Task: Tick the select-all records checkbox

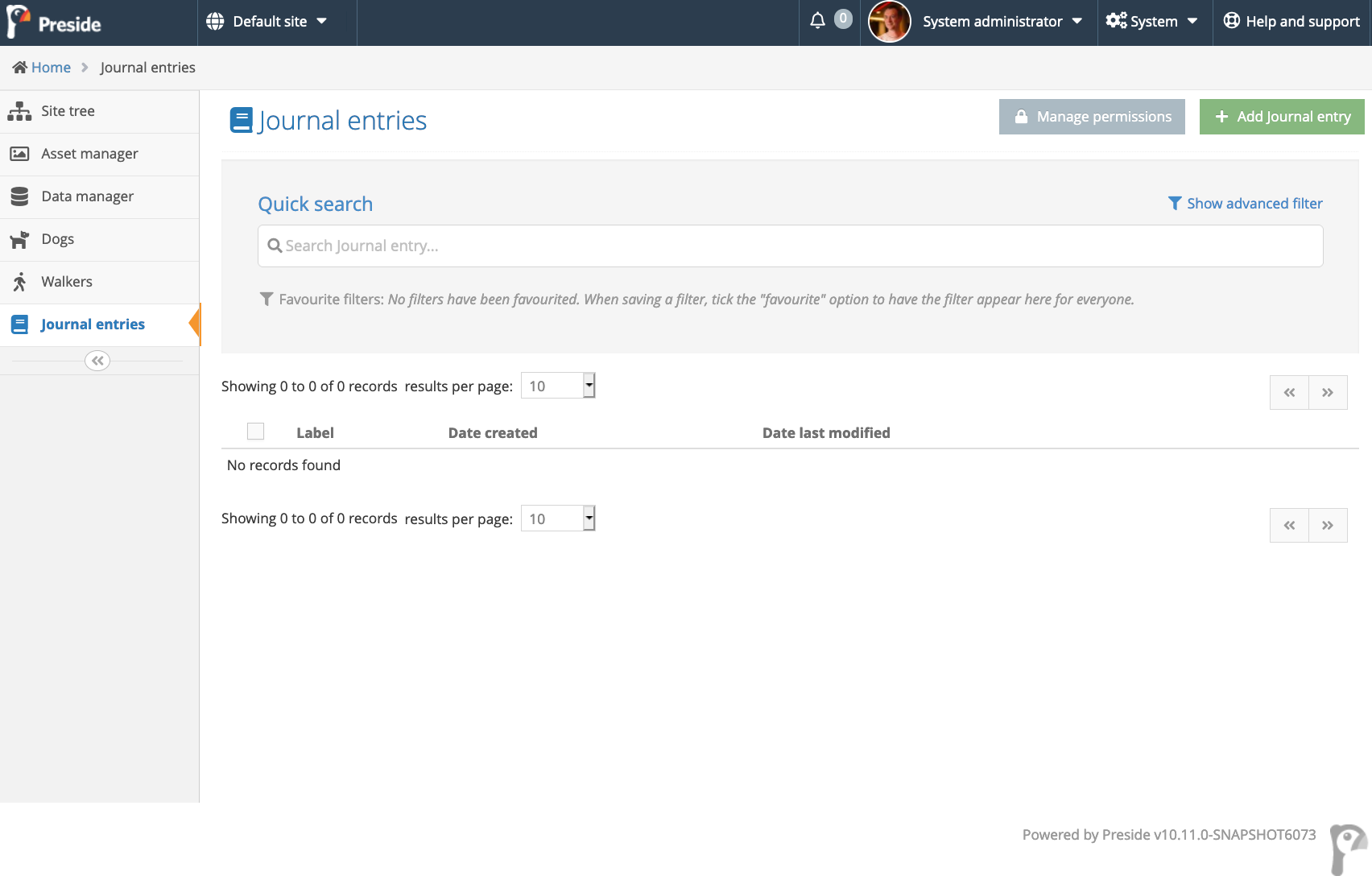Action: [256, 432]
